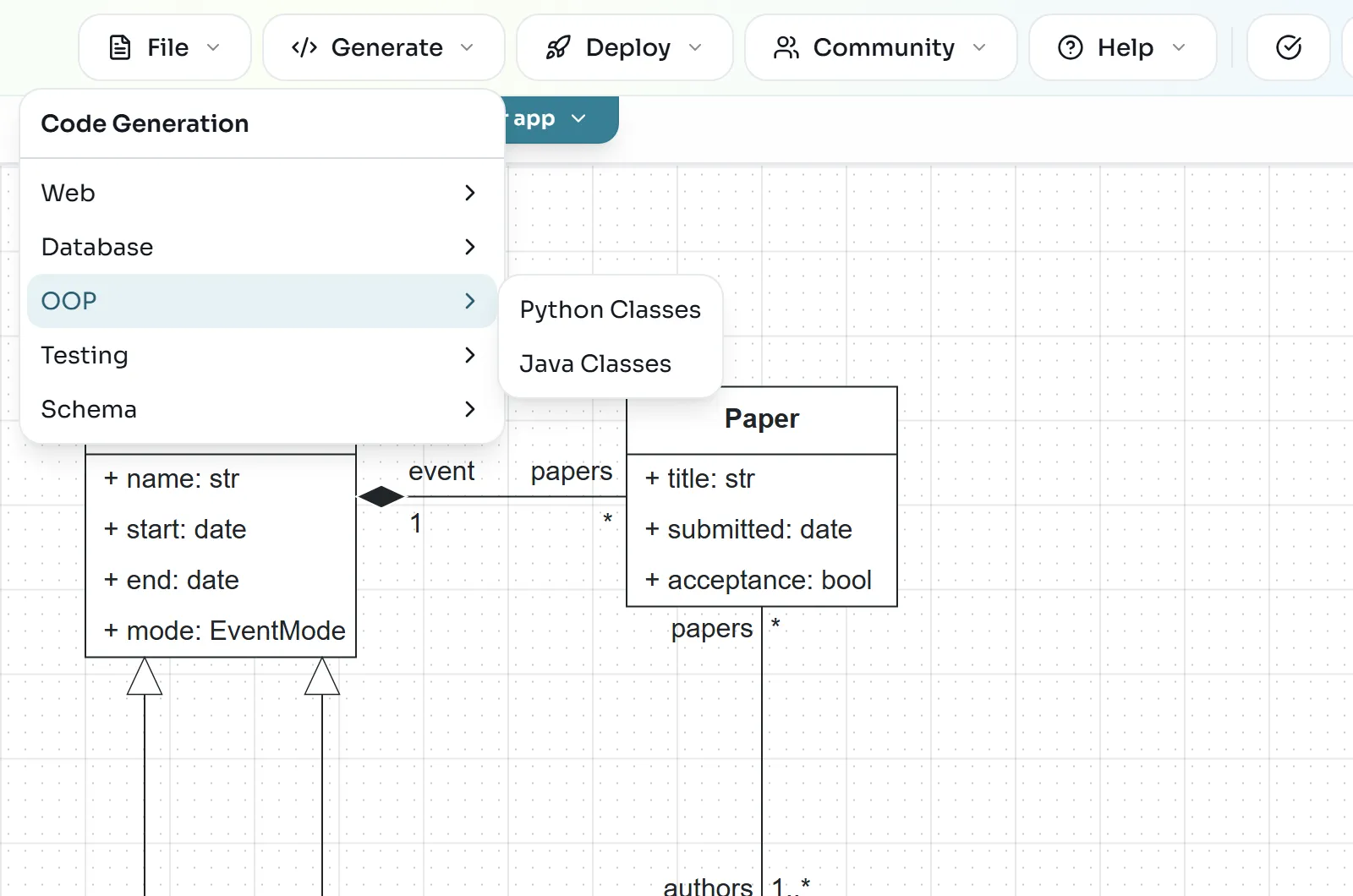This screenshot has width=1353, height=896.
Task: Click the File document icon
Action: [x=120, y=47]
